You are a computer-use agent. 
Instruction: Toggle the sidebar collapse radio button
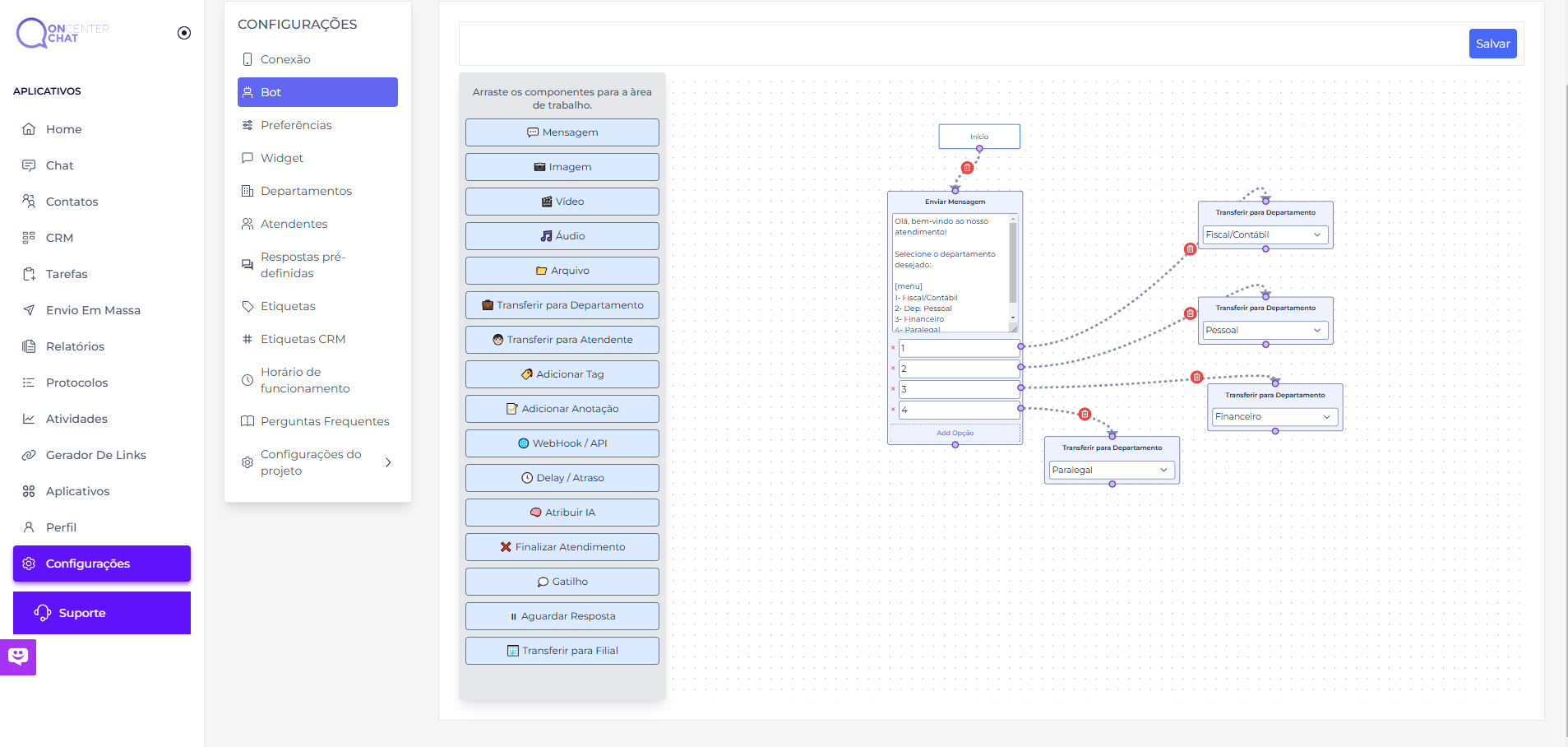tap(184, 33)
